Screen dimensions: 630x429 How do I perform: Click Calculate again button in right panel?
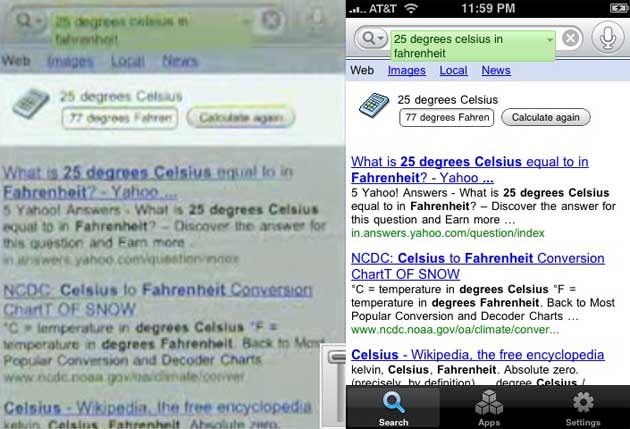coord(546,117)
